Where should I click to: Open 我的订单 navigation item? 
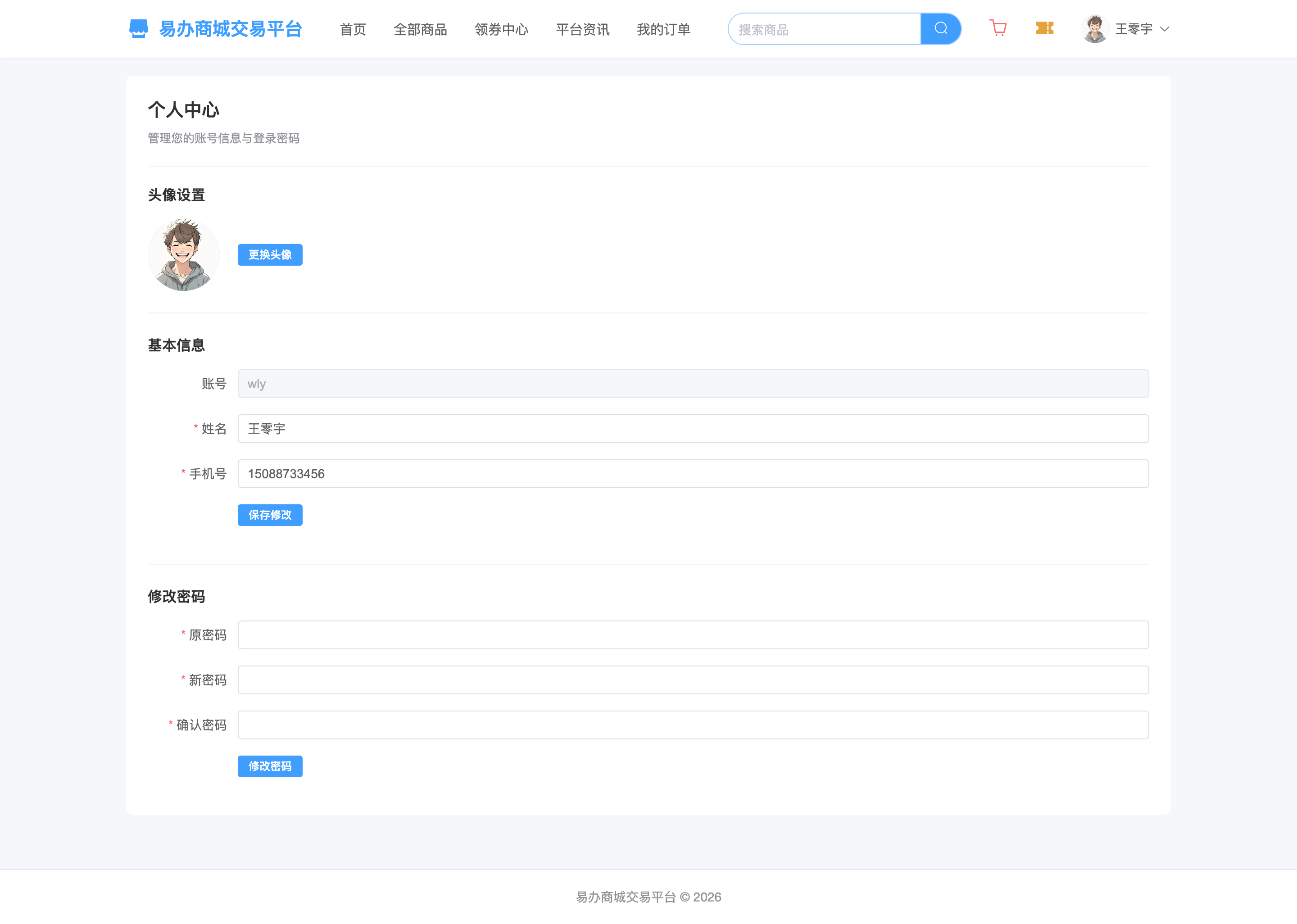point(663,29)
